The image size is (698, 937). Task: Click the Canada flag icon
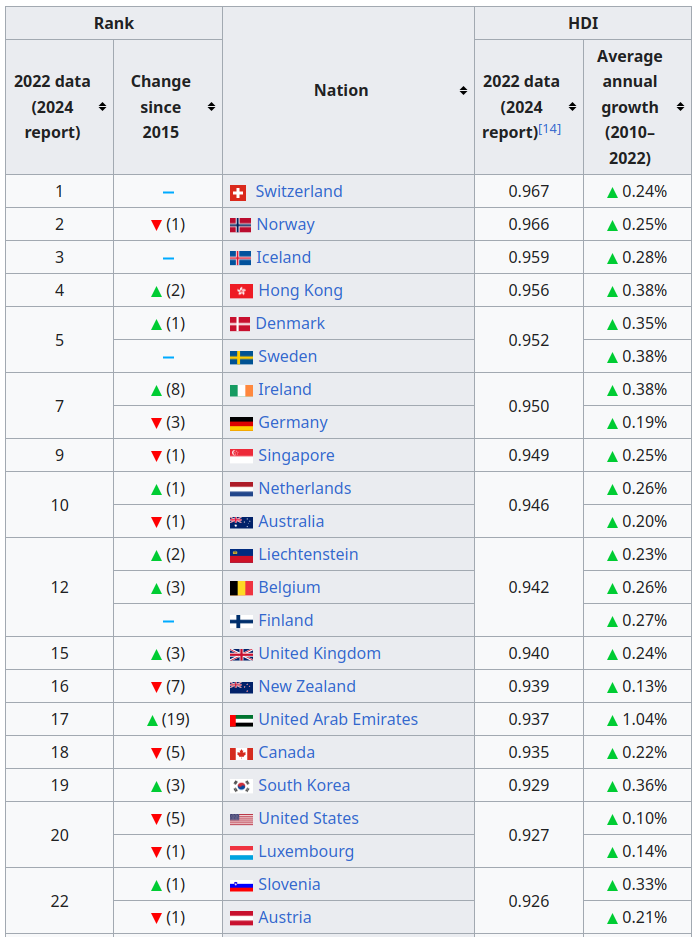tap(241, 754)
